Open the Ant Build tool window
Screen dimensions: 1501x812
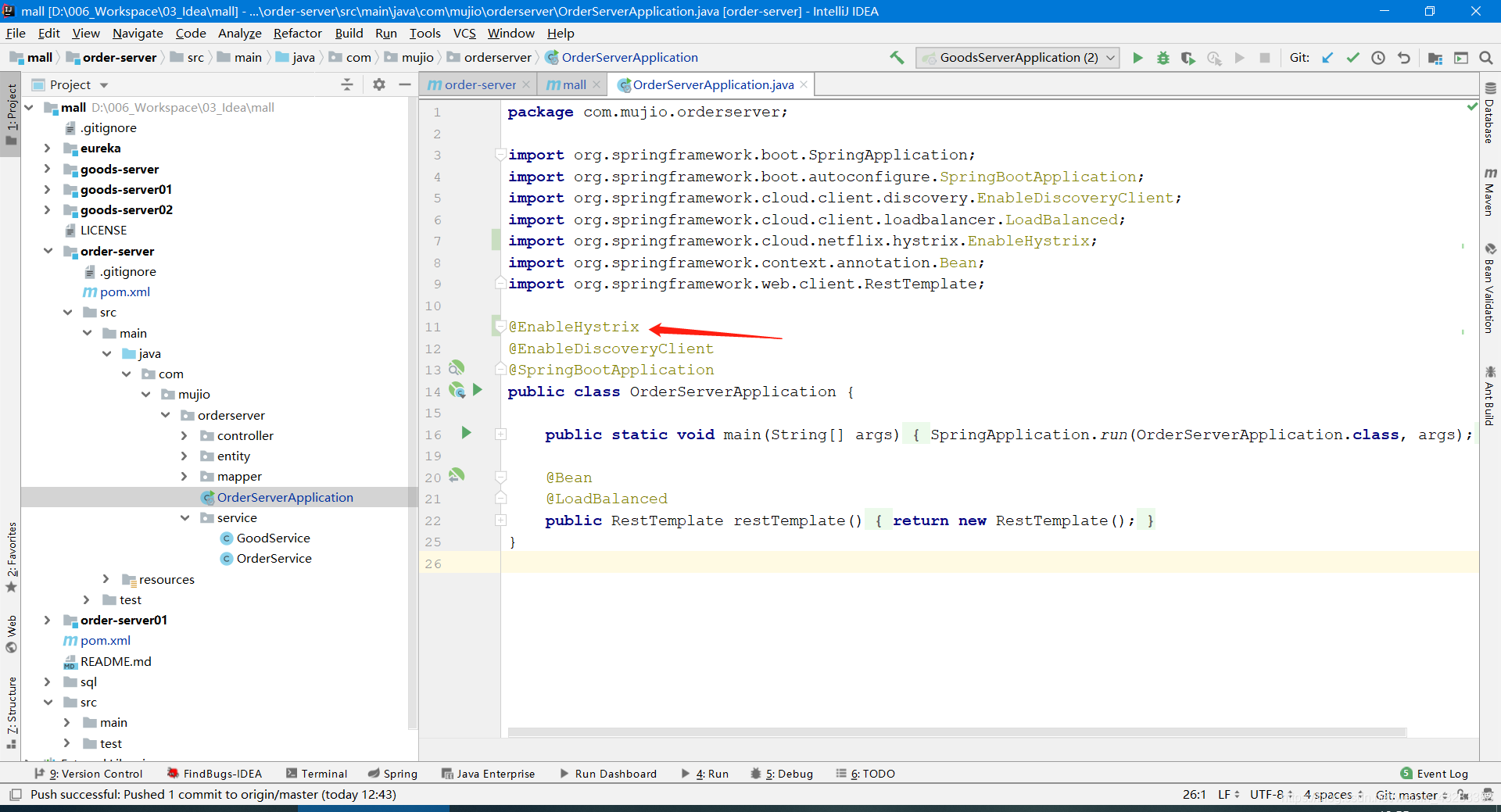coord(1490,396)
